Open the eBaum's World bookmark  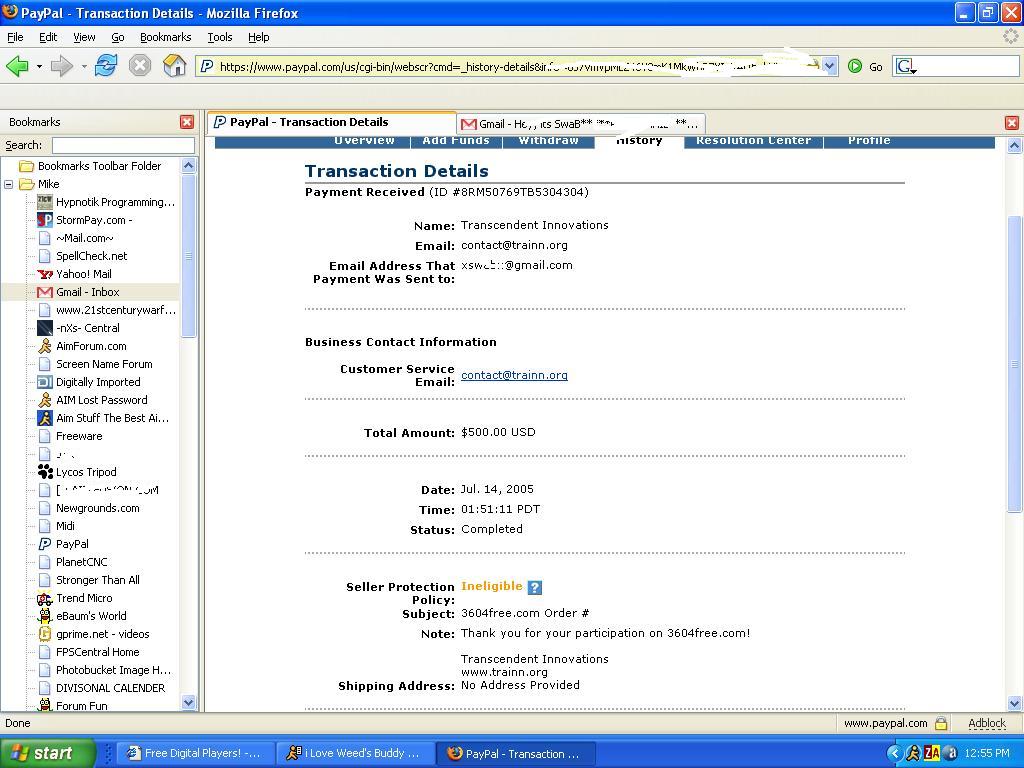91,616
